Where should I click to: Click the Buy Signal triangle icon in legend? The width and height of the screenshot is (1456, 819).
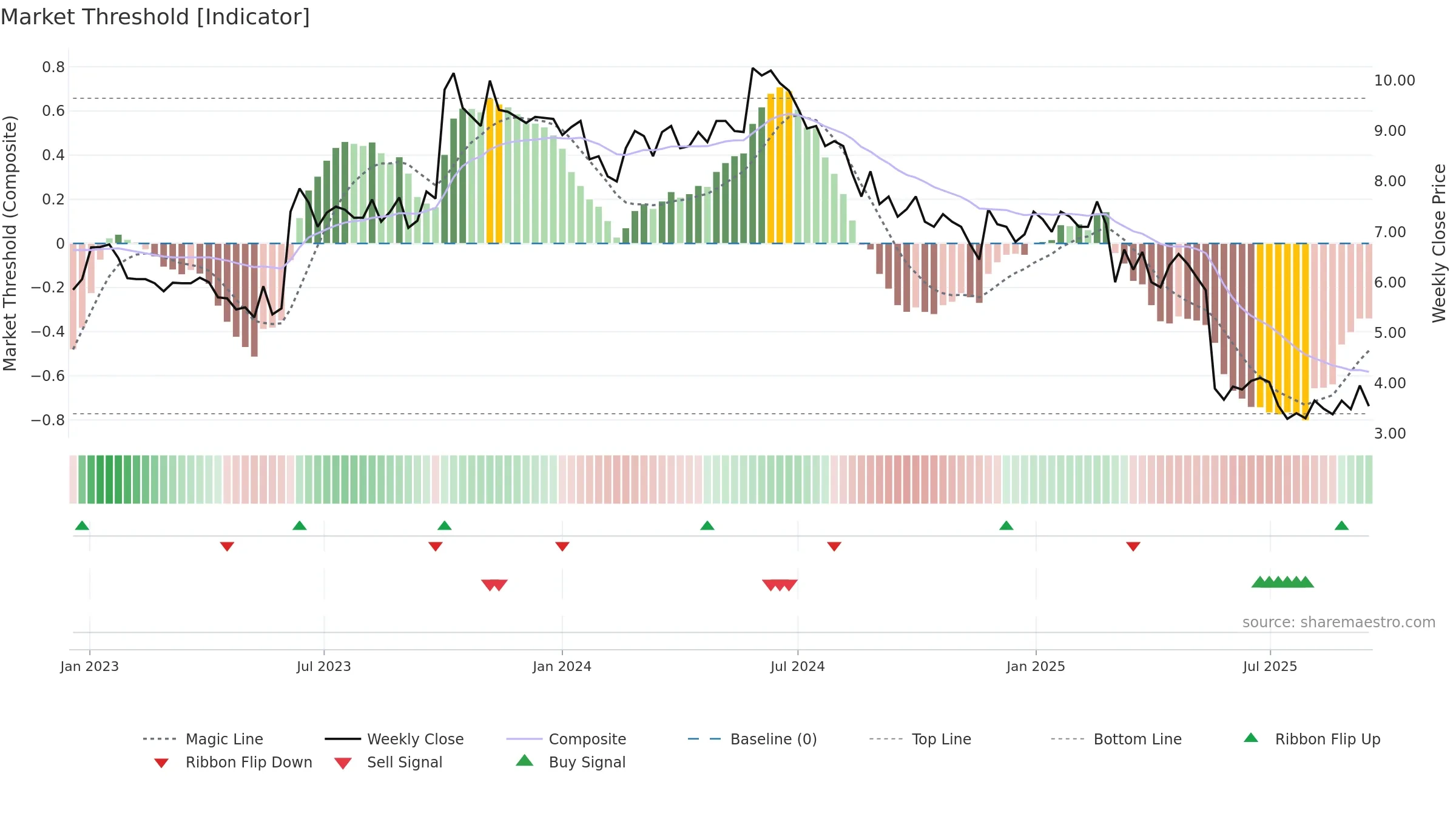click(525, 760)
